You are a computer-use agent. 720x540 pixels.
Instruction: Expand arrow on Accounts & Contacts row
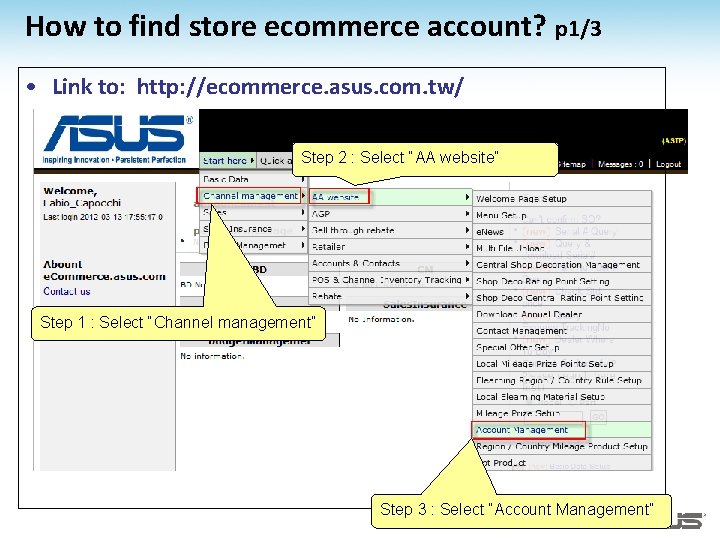click(467, 264)
